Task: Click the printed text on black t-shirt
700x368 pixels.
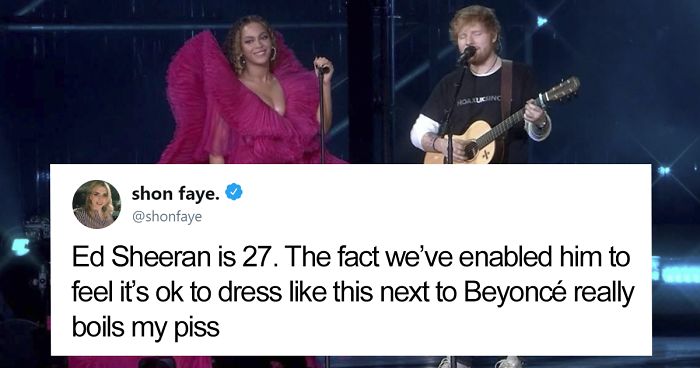Action: click(x=478, y=100)
